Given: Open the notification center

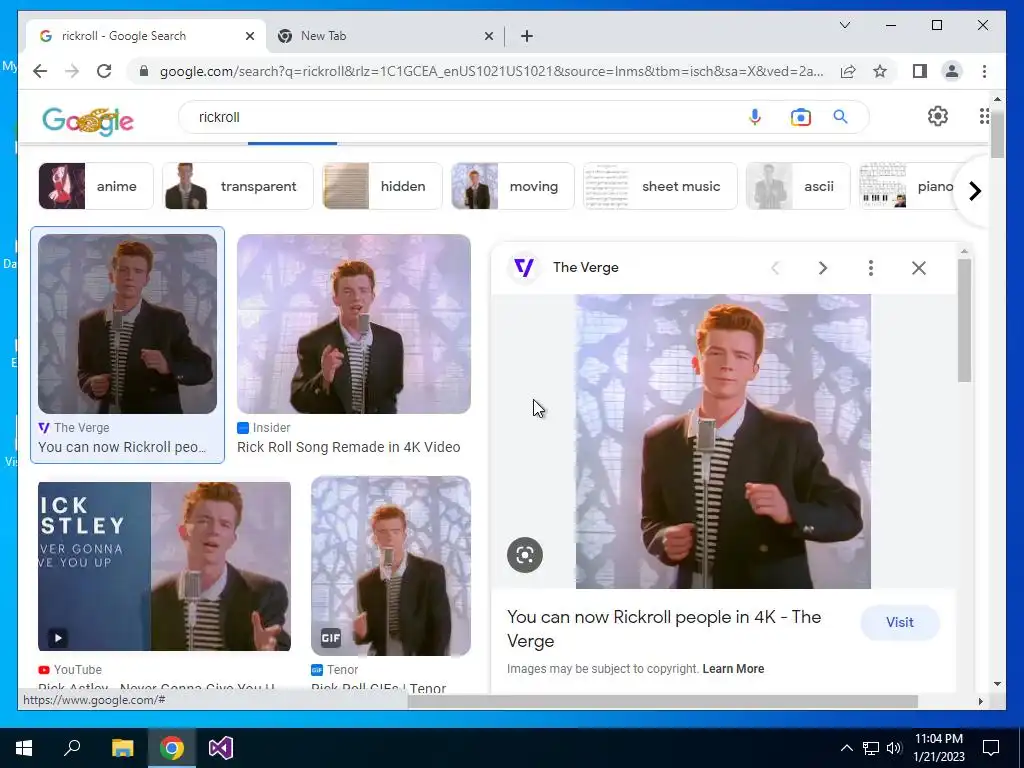Looking at the screenshot, I should 991,747.
